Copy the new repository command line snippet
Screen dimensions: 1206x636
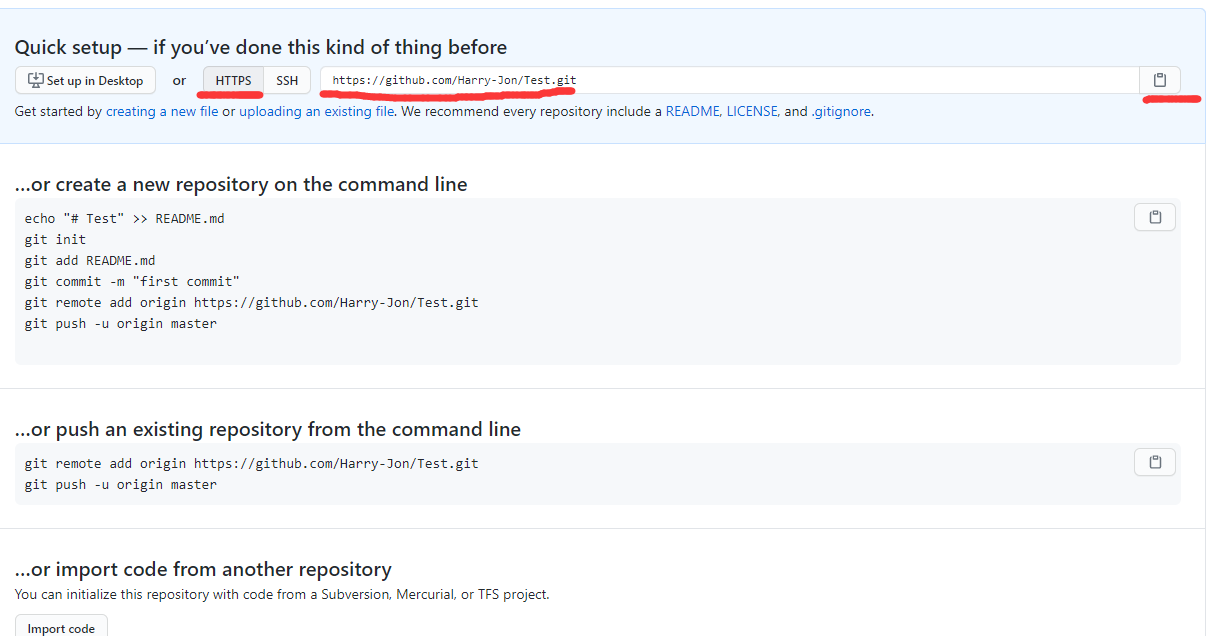pyautogui.click(x=1155, y=217)
